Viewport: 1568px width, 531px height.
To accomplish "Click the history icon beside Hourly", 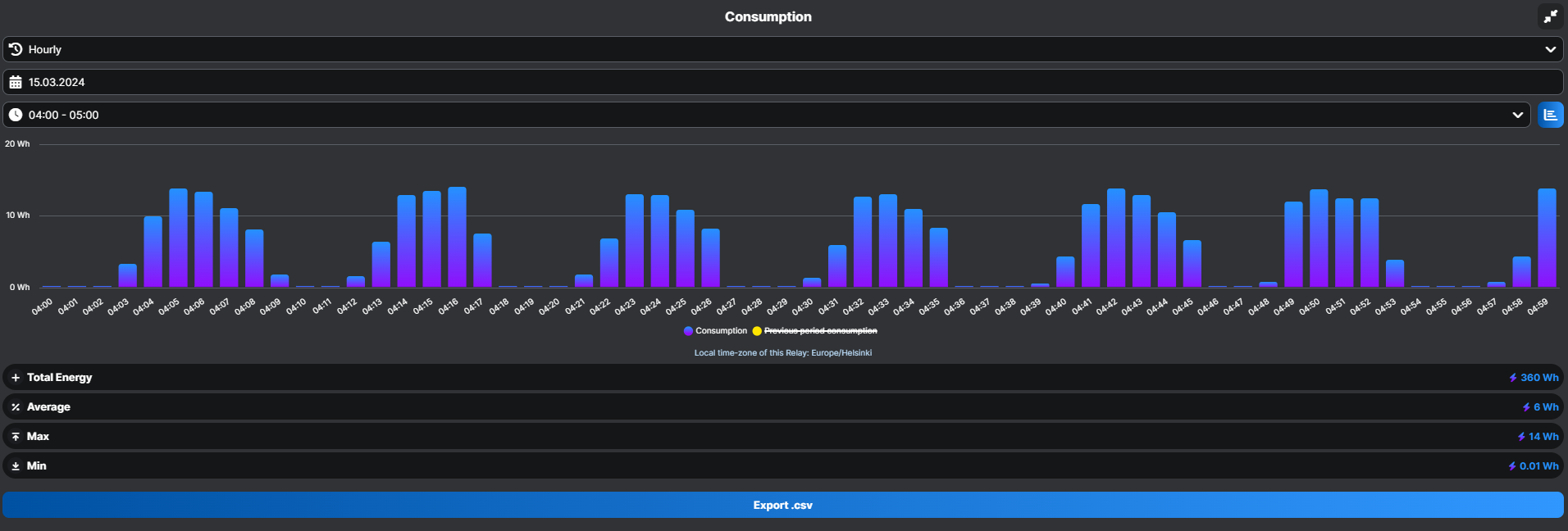I will coord(16,49).
